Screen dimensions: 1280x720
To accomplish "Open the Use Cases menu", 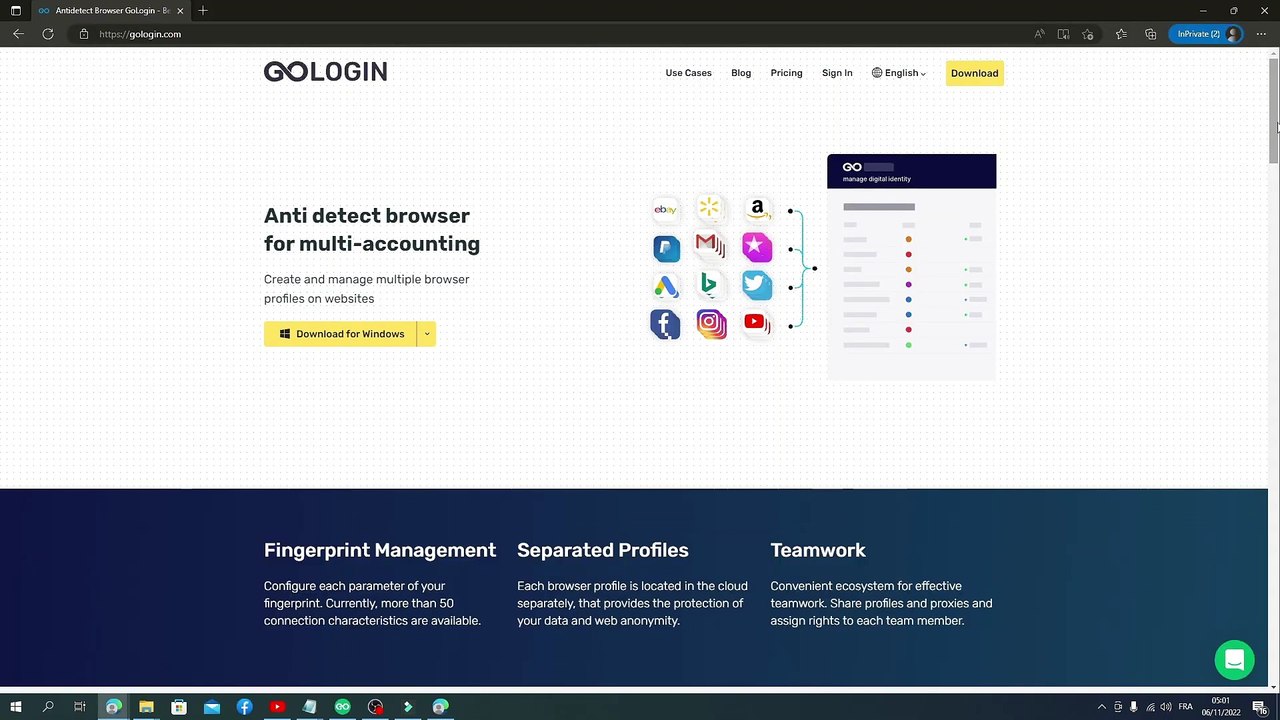I will point(688,73).
